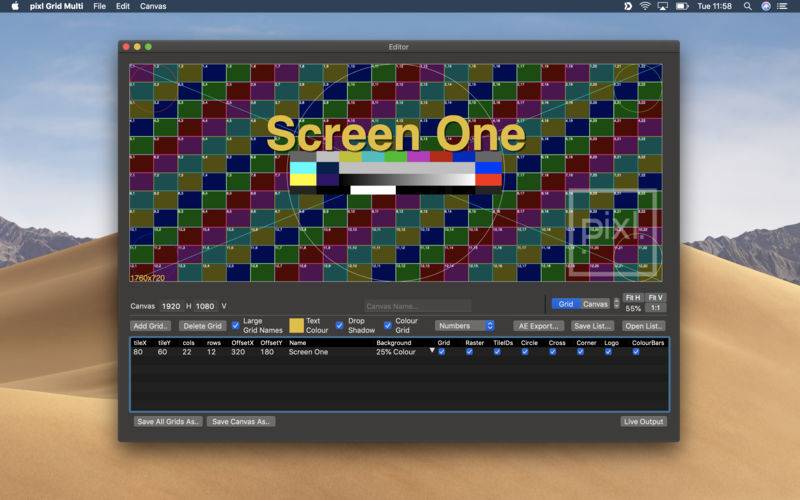
Task: Switch to the Canvas view tab
Action: 595,304
